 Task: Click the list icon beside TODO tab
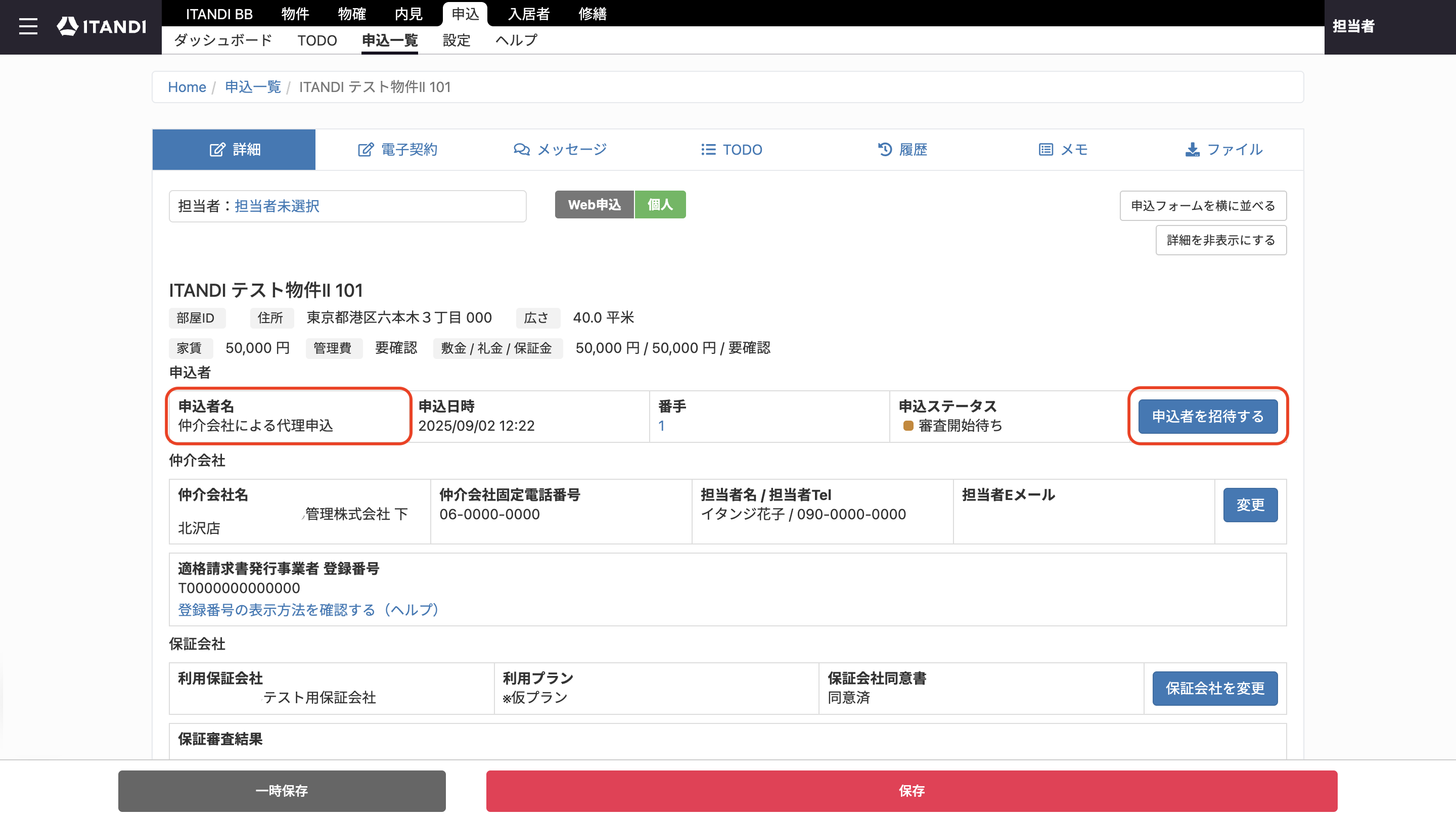click(708, 150)
